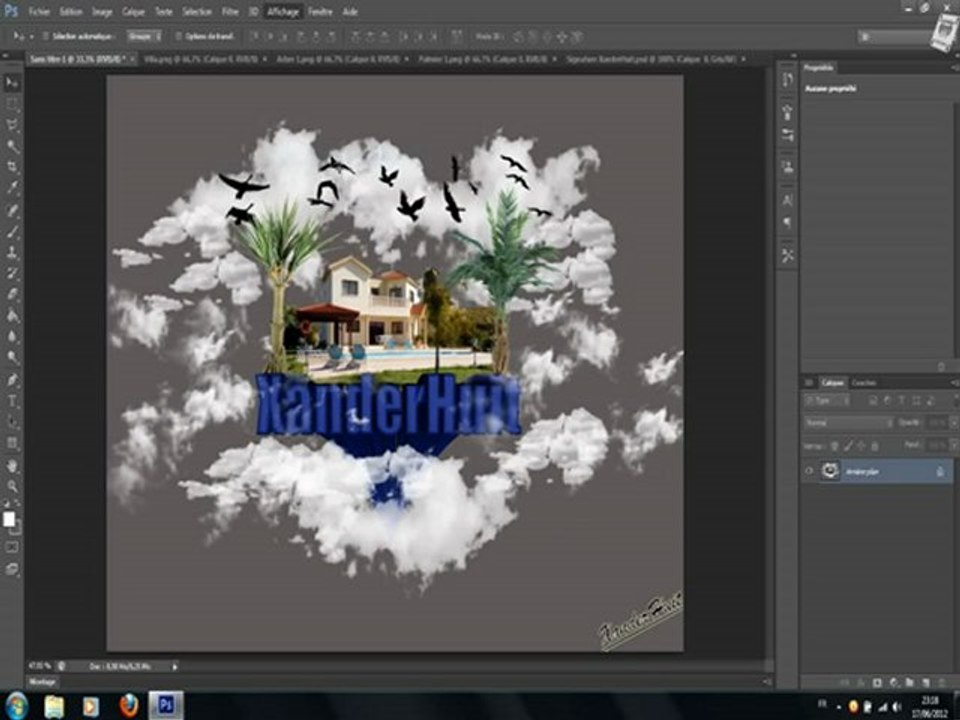The height and width of the screenshot is (720, 960).
Task: Add a layer mask icon
Action: point(877,682)
